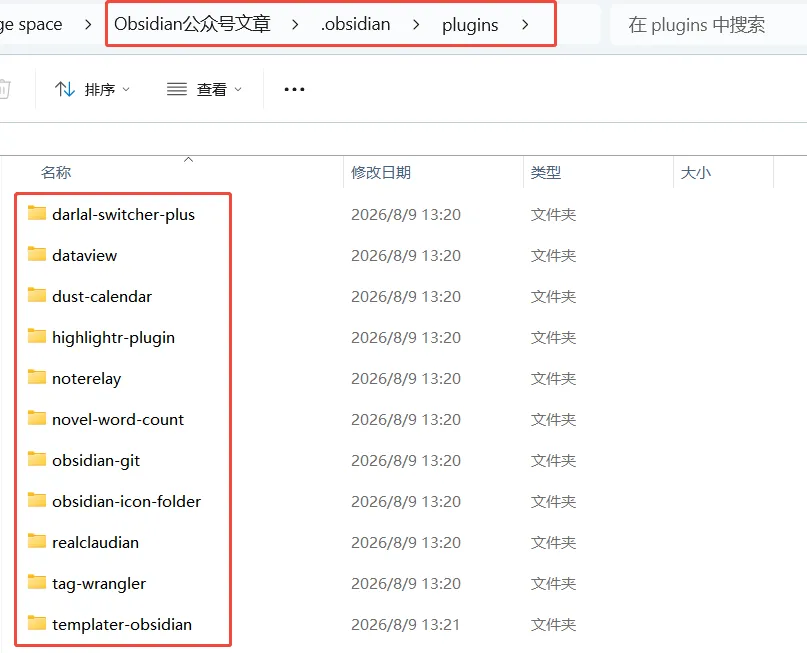Sort by 名称 column header
Screen dimensions: 807x653
click(x=56, y=172)
